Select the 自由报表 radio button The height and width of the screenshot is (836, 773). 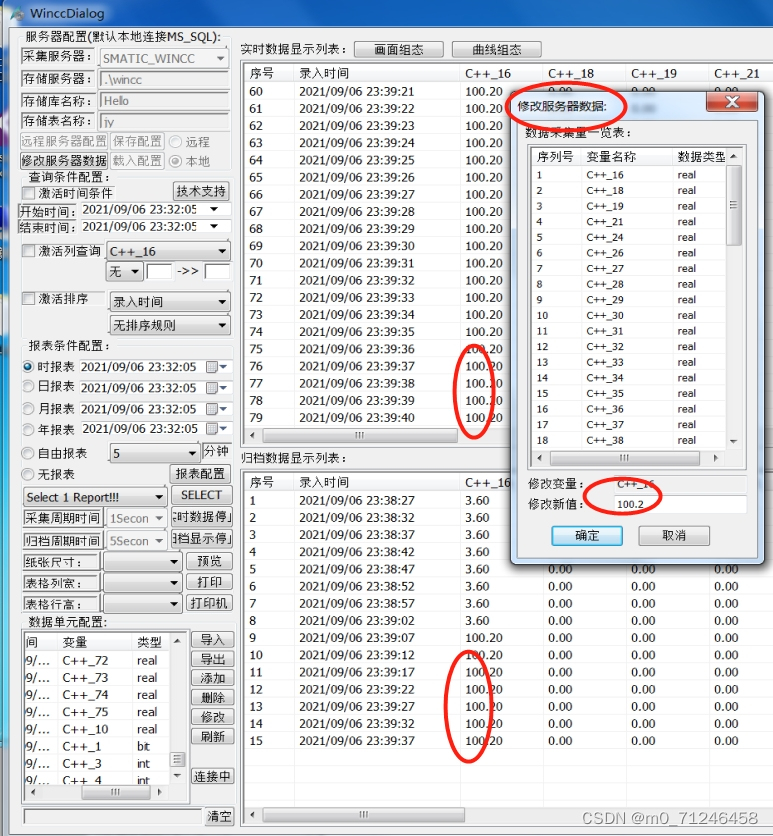point(27,453)
